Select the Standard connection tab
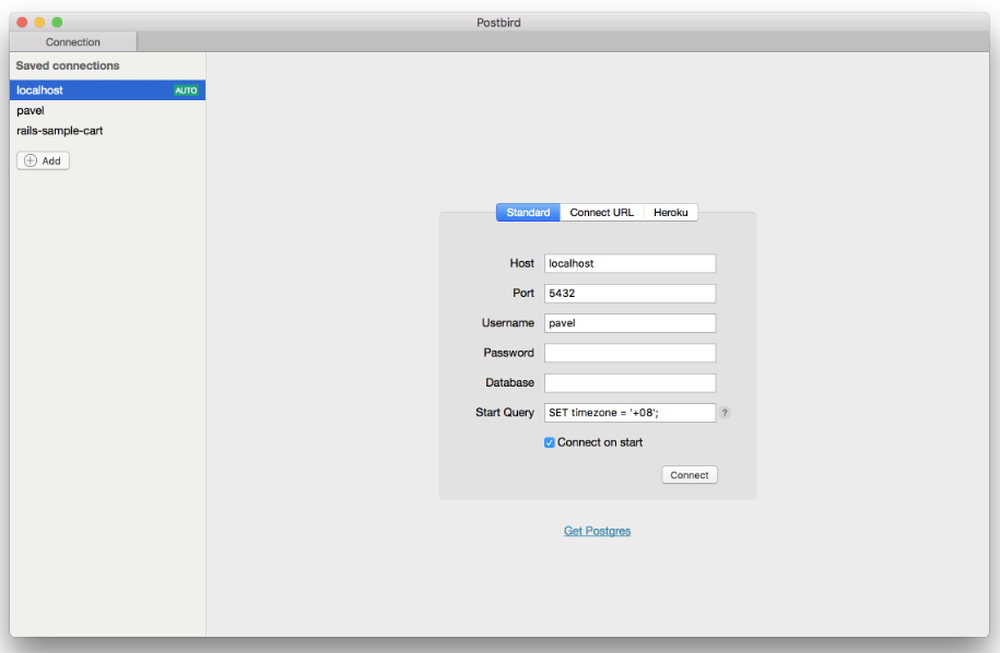 (527, 212)
